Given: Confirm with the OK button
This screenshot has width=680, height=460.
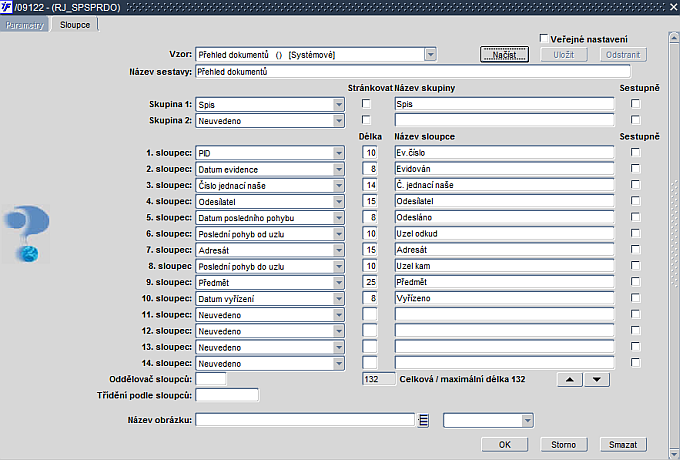Looking at the screenshot, I should [505, 444].
